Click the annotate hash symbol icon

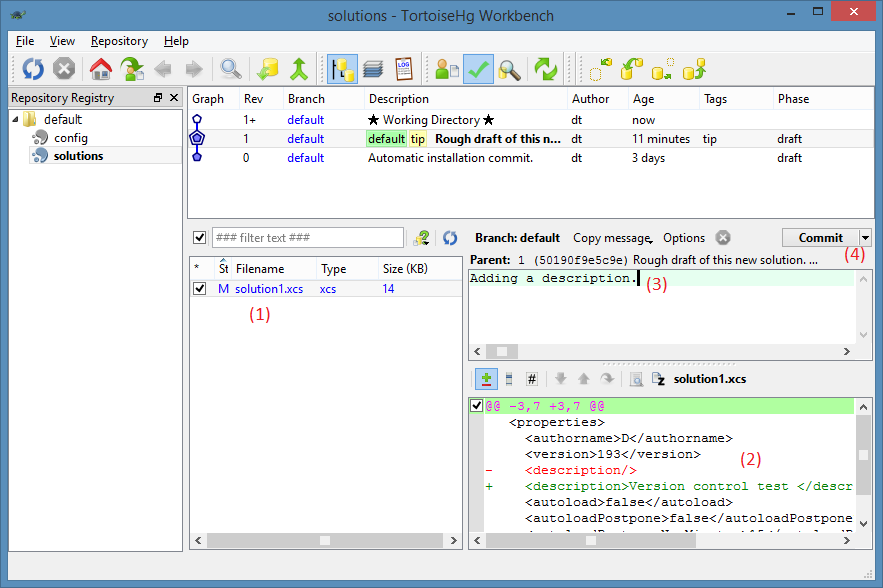point(532,379)
